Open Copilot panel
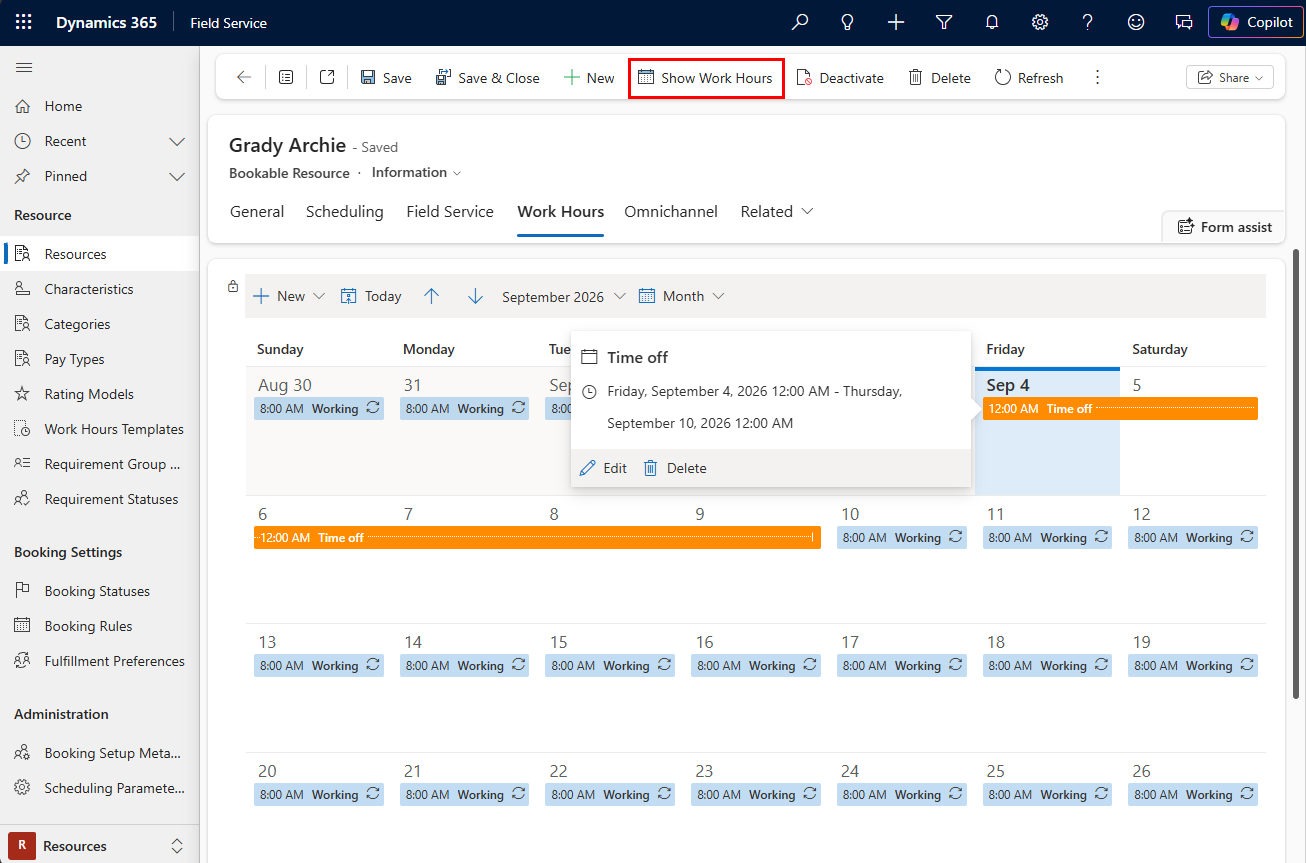The height and width of the screenshot is (863, 1306). [1256, 22]
